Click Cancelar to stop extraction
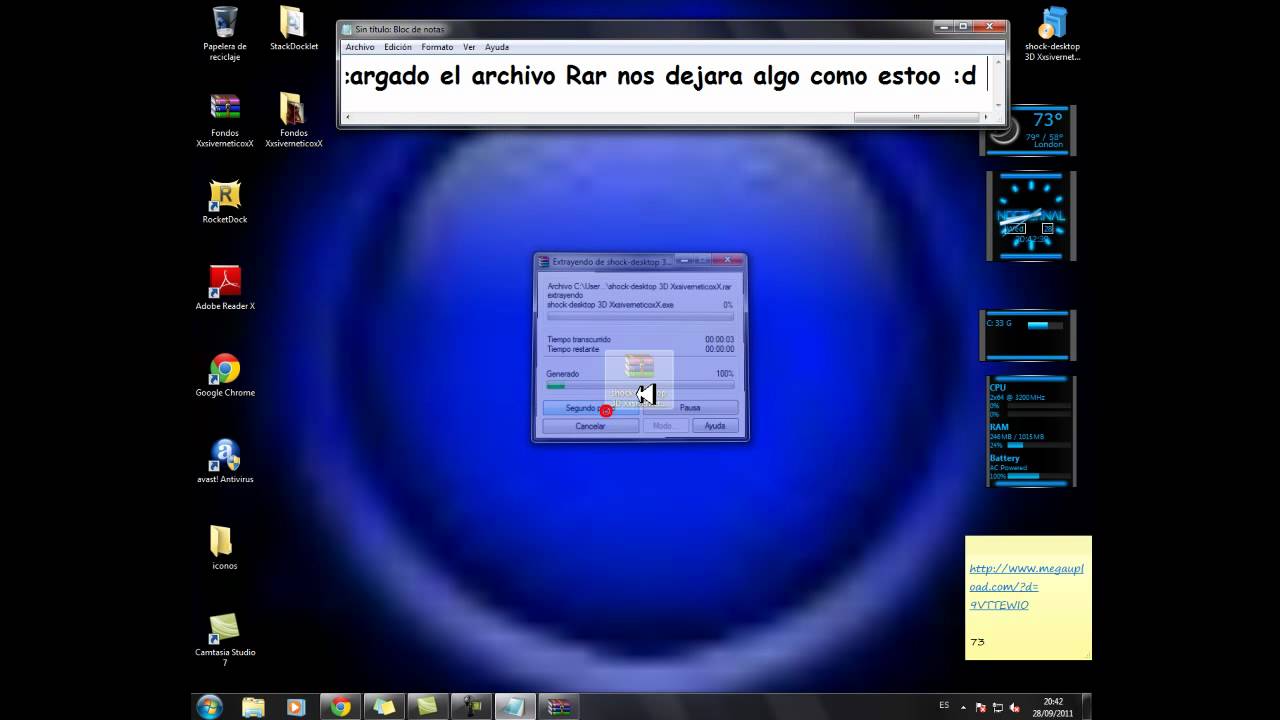The image size is (1280, 720). point(590,426)
